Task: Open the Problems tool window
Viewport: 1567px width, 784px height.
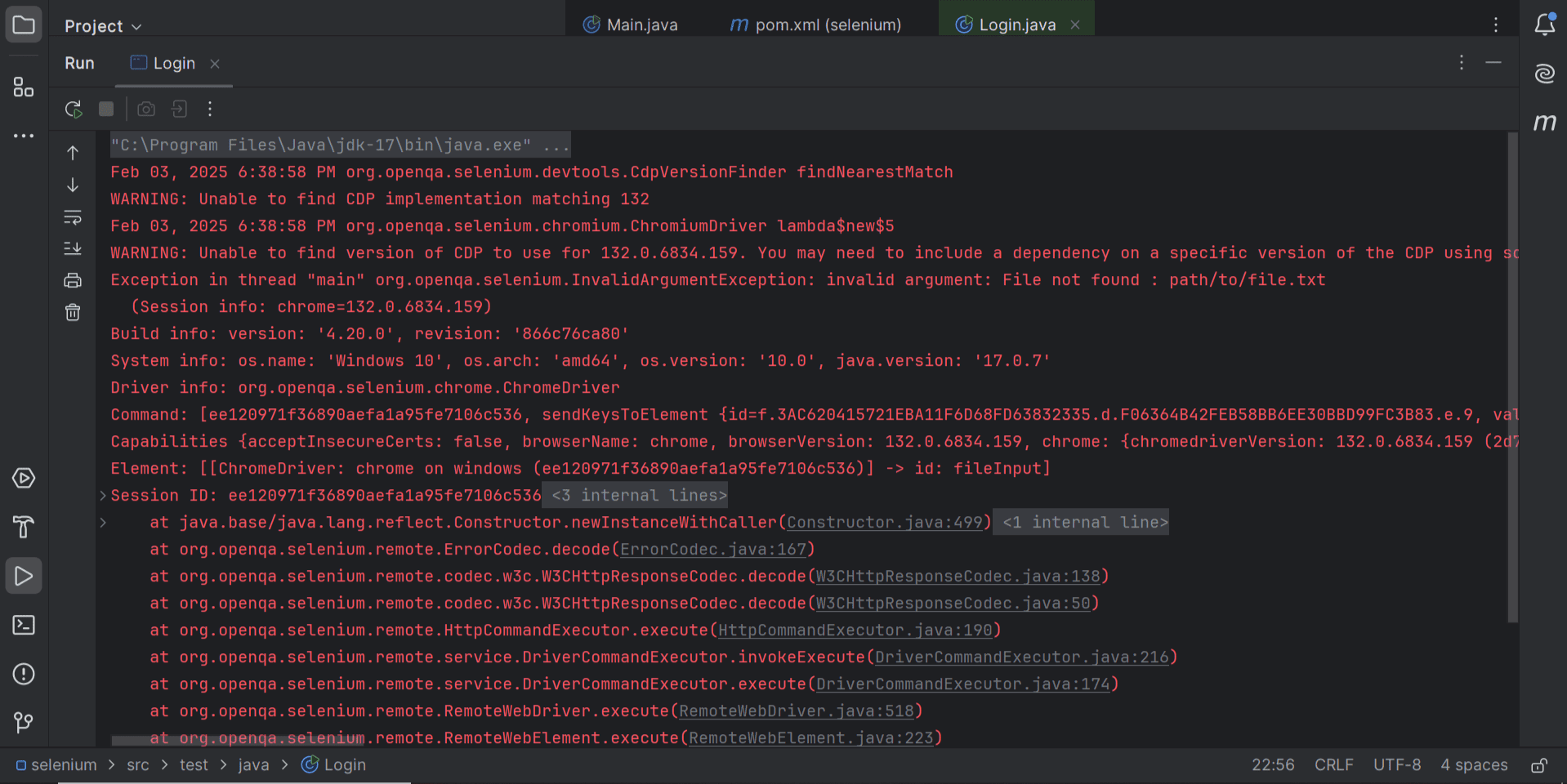Action: [24, 675]
